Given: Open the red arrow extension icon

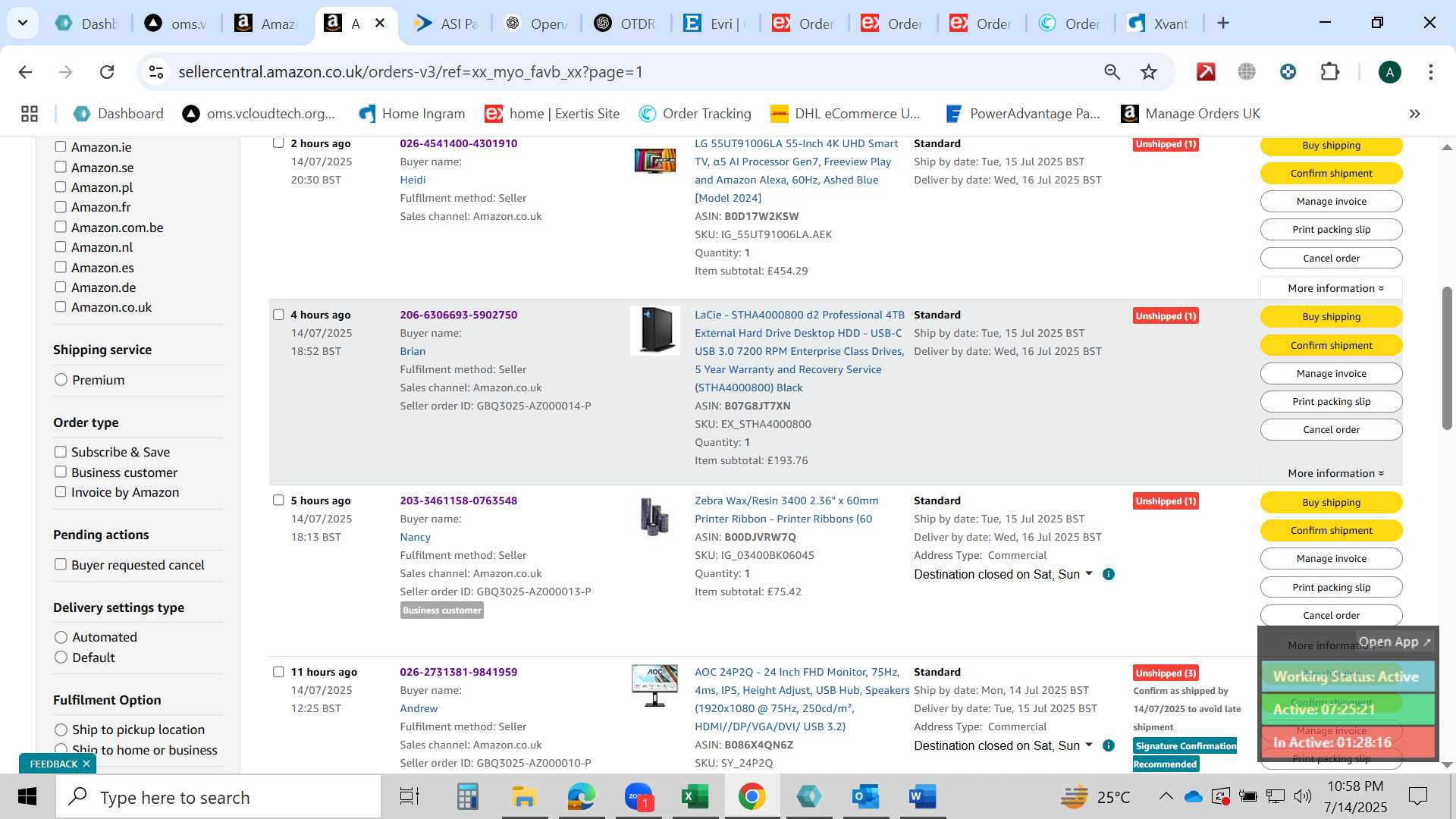Looking at the screenshot, I should tap(1206, 72).
